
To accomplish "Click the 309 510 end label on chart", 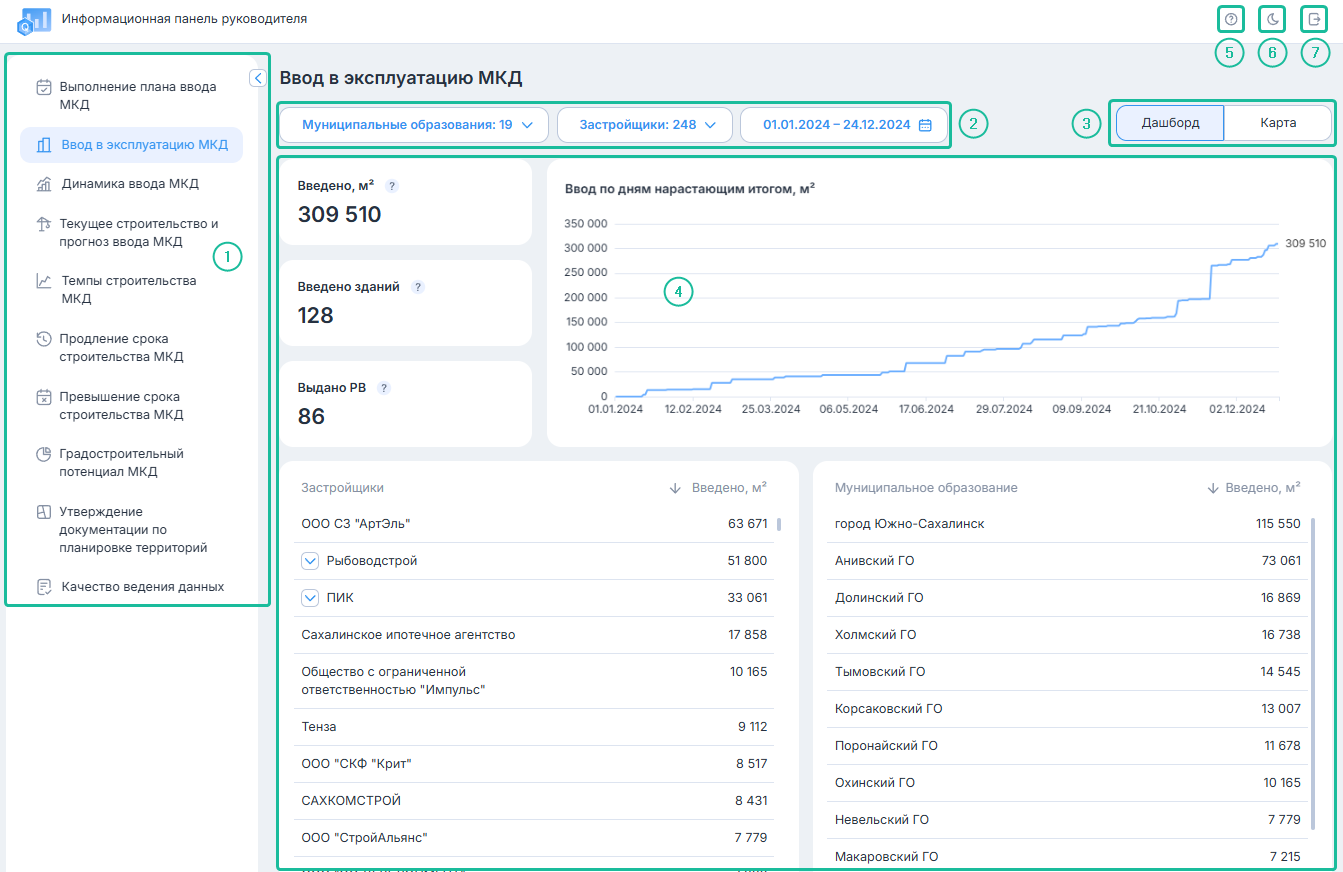I will (1305, 243).
